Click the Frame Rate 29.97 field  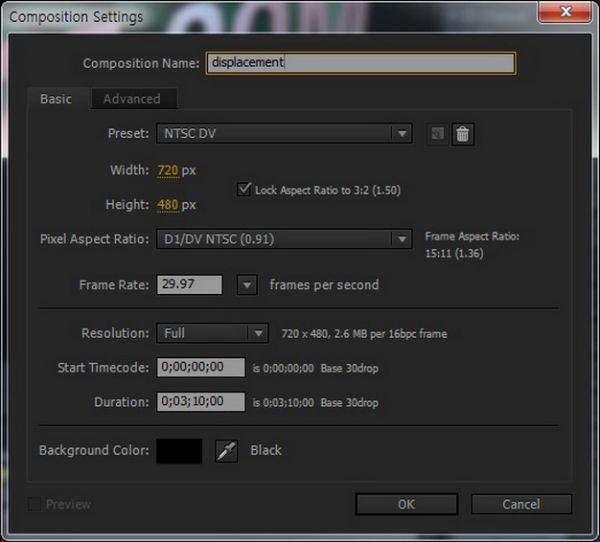[x=189, y=285]
